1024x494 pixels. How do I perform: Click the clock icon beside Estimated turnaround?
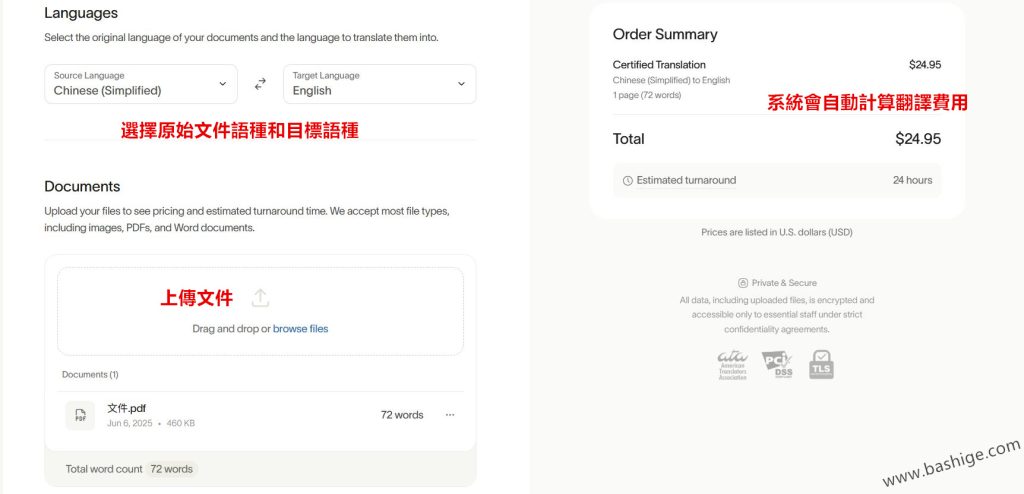[628, 180]
